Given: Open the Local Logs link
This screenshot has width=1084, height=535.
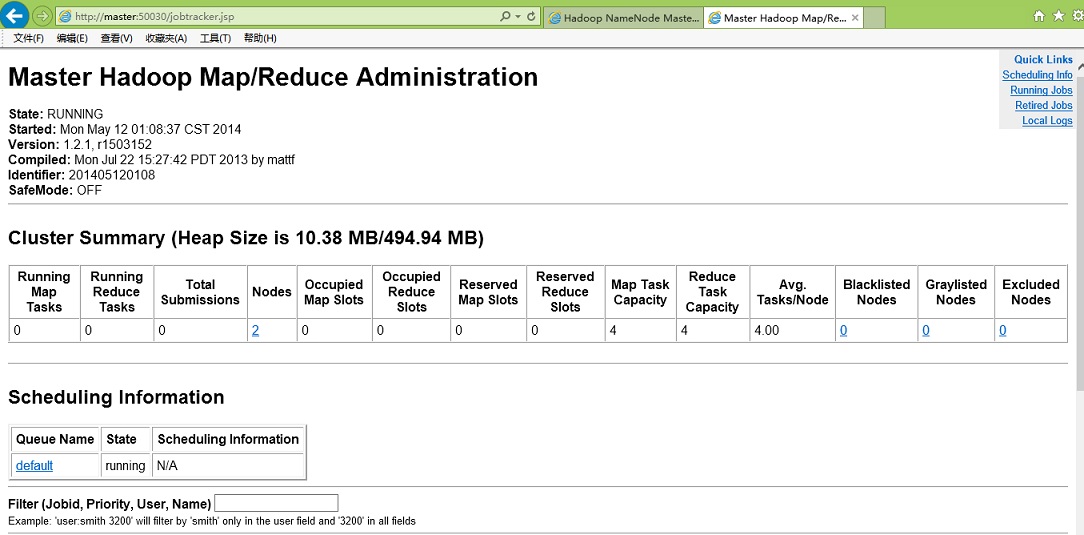Looking at the screenshot, I should (1047, 121).
